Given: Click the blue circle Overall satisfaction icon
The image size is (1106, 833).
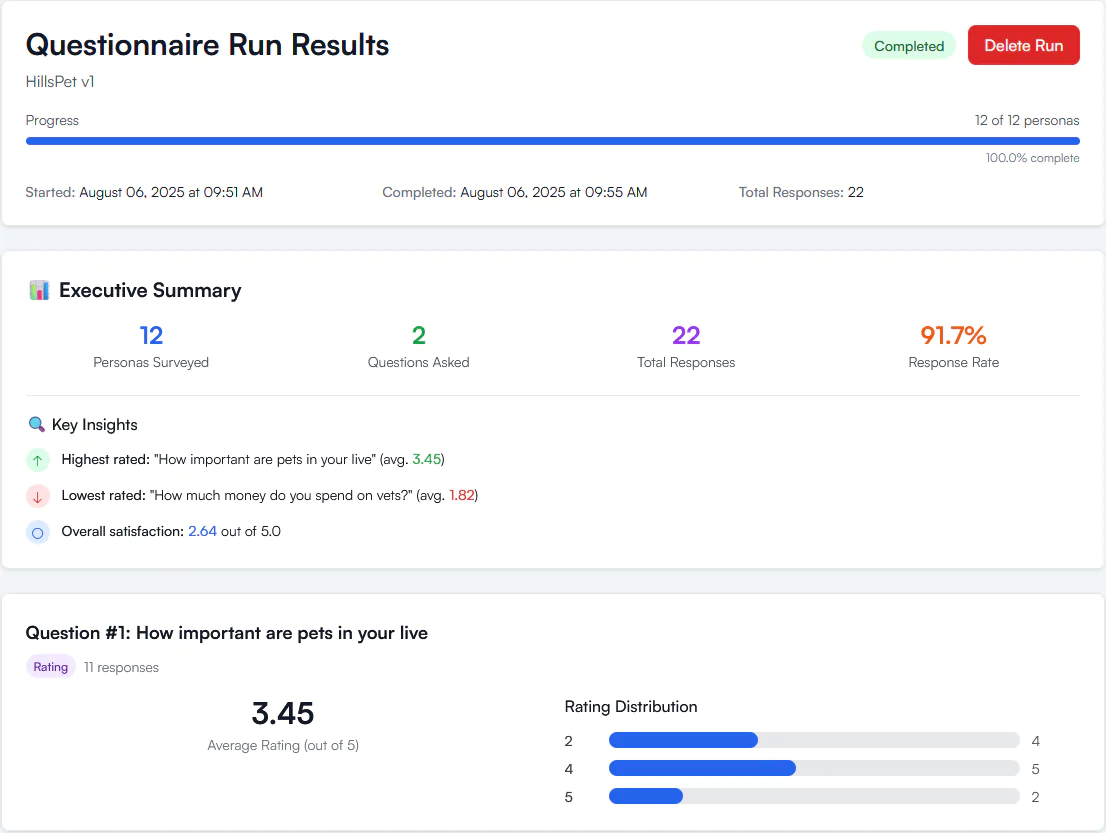Looking at the screenshot, I should click(x=37, y=533).
